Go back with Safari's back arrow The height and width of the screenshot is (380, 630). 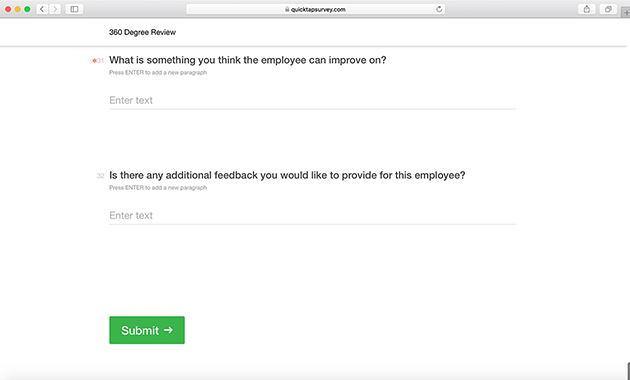pyautogui.click(x=42, y=9)
